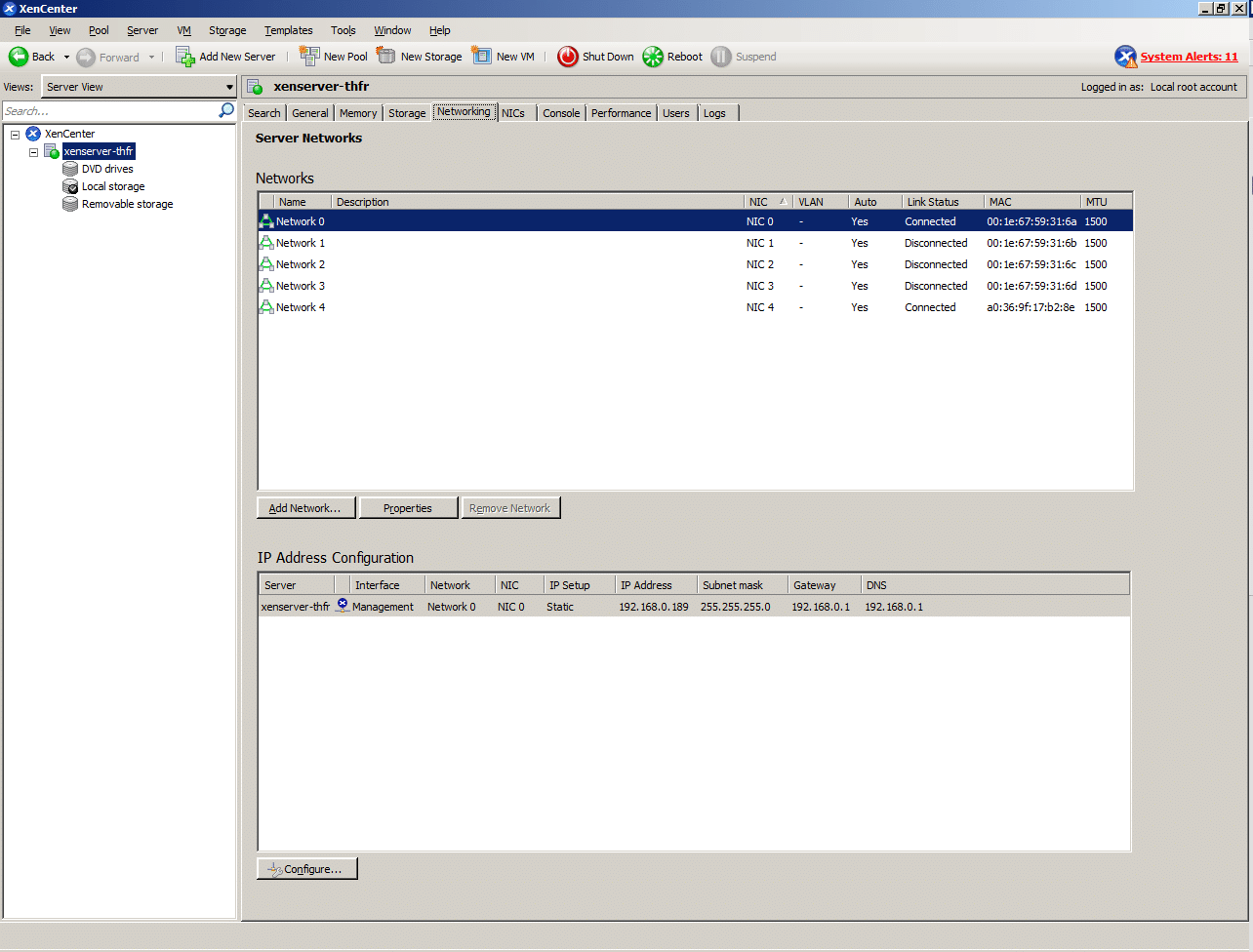Viewport: 1253px width, 952px height.
Task: Click the Network 0 row icon
Action: pos(266,221)
